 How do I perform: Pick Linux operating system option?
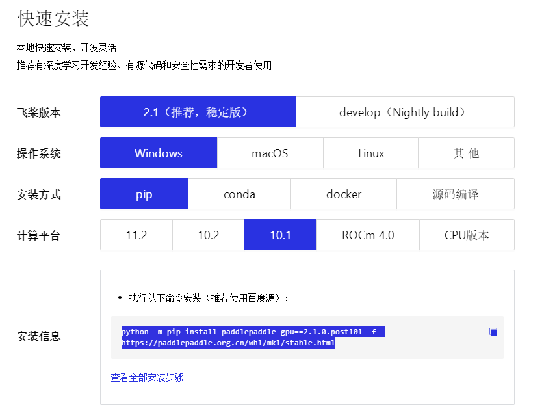pos(371,153)
